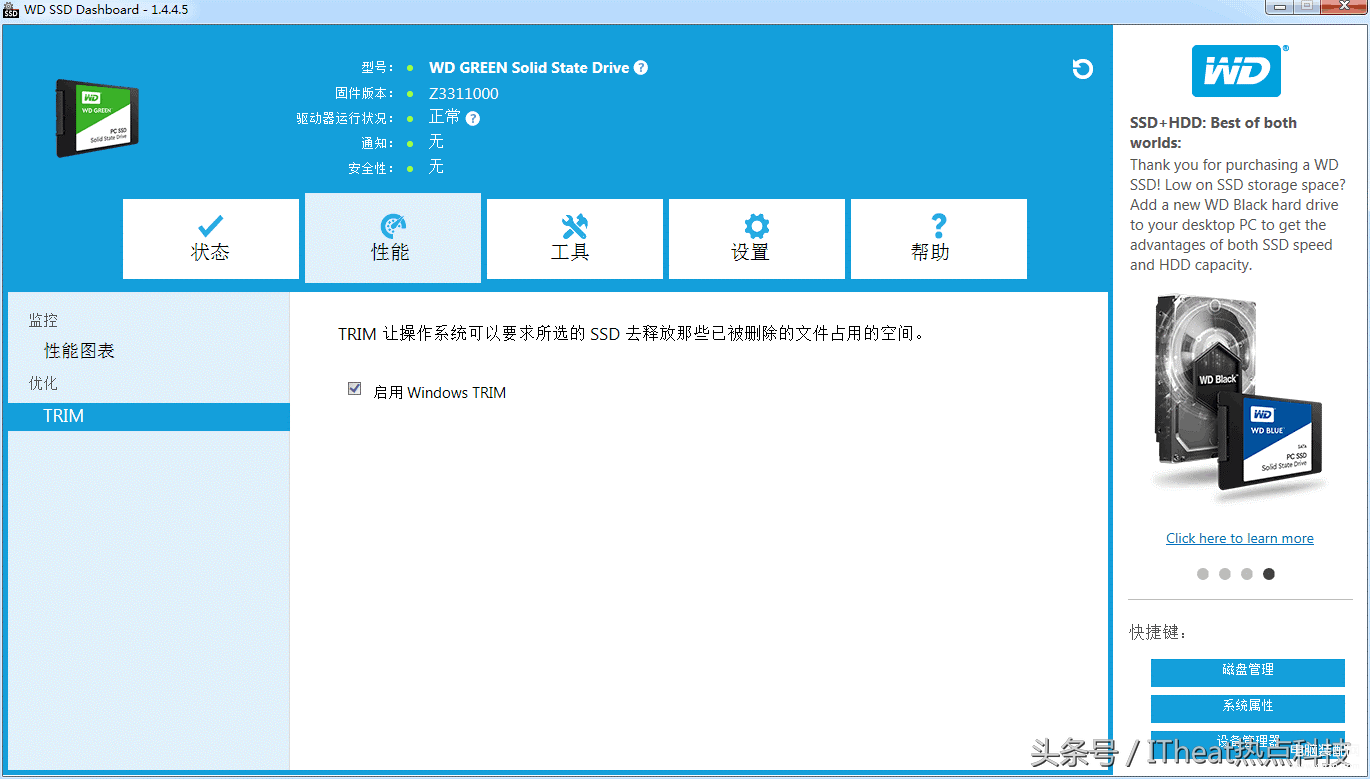Click the 安全性 label
Viewport: 1370px width, 779px height.
tap(372, 168)
